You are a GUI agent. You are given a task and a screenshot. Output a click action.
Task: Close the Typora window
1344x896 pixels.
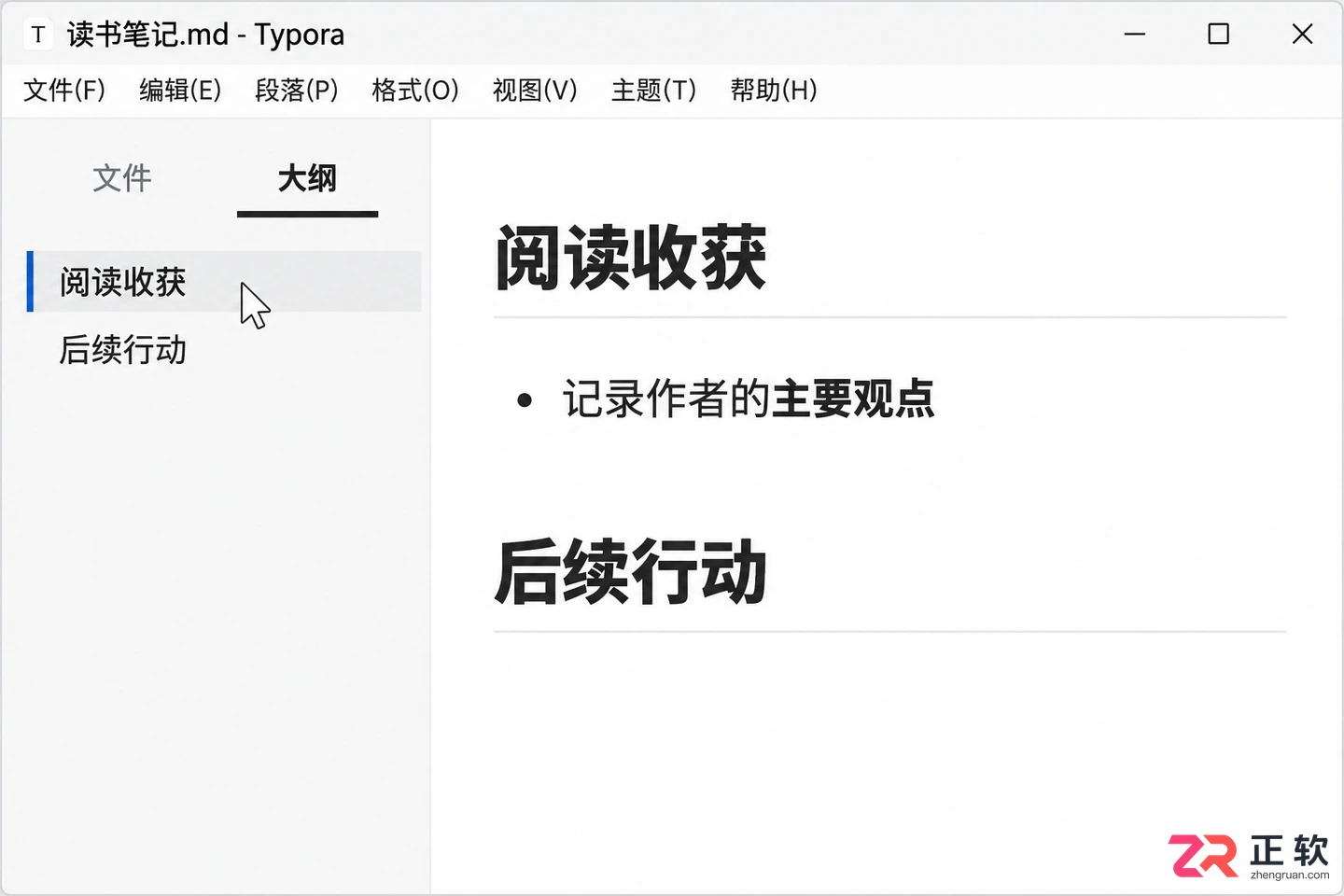coord(1303,35)
